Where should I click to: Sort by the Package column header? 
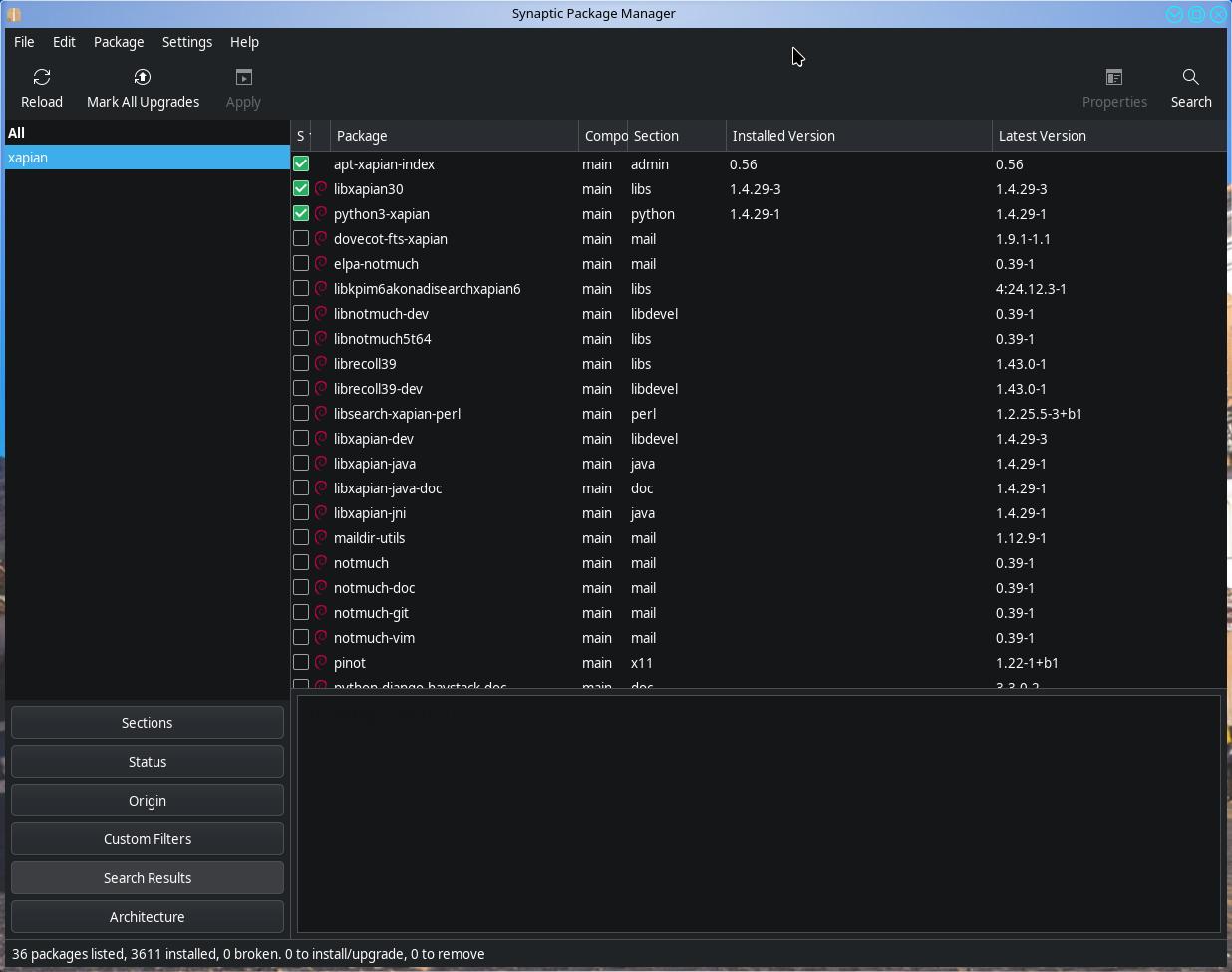coord(455,136)
